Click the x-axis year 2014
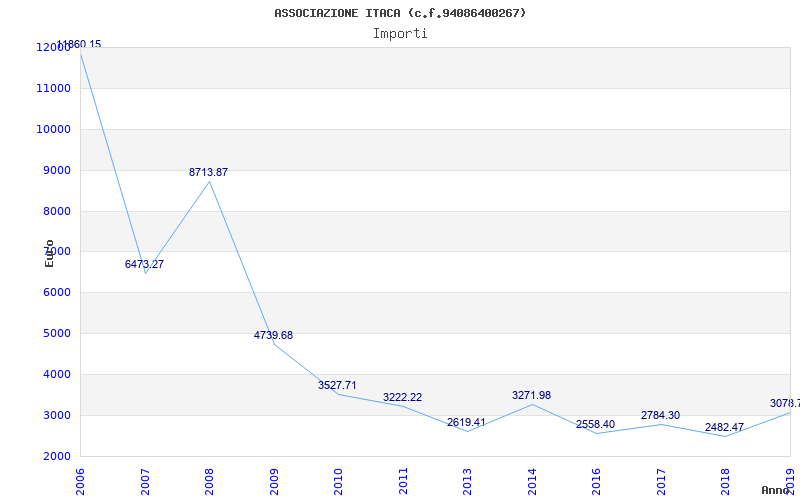Image resolution: width=800 pixels, height=500 pixels. (533, 481)
